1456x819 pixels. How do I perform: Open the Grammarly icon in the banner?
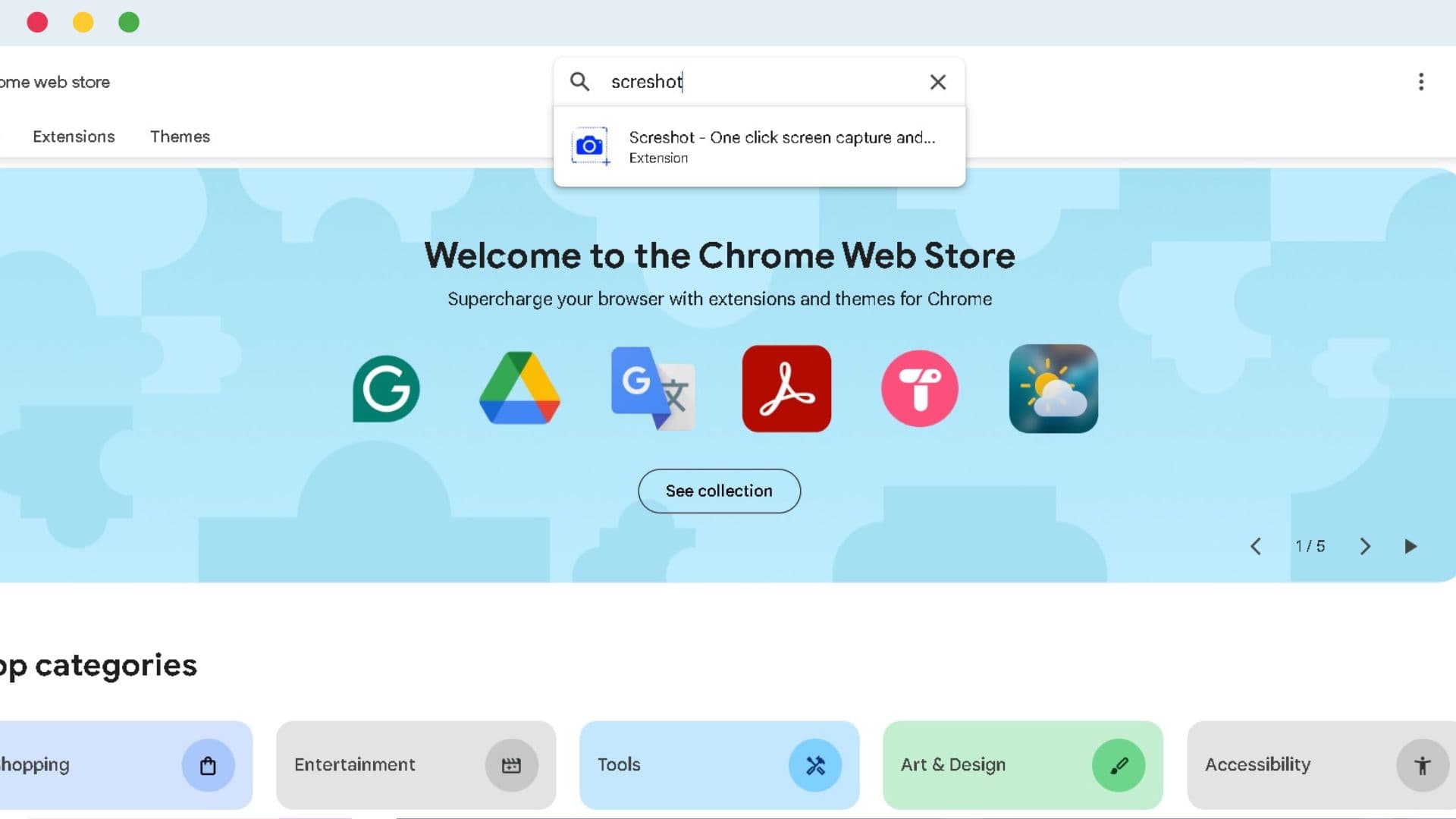(386, 389)
